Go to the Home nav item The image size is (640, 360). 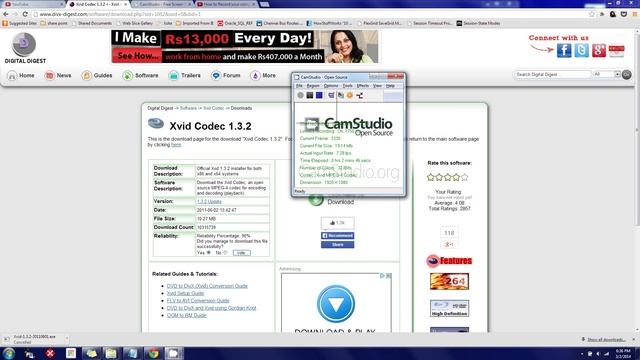21,76
